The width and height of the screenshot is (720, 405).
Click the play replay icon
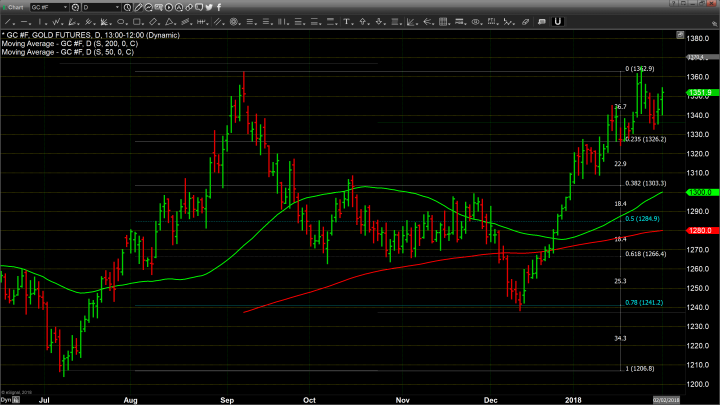click(x=169, y=7)
